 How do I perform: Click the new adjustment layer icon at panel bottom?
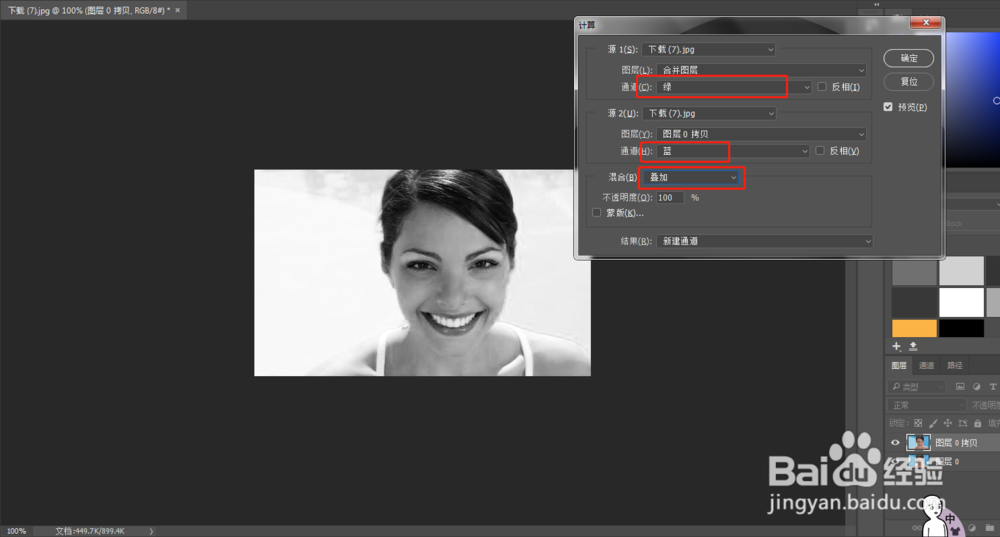[972, 528]
